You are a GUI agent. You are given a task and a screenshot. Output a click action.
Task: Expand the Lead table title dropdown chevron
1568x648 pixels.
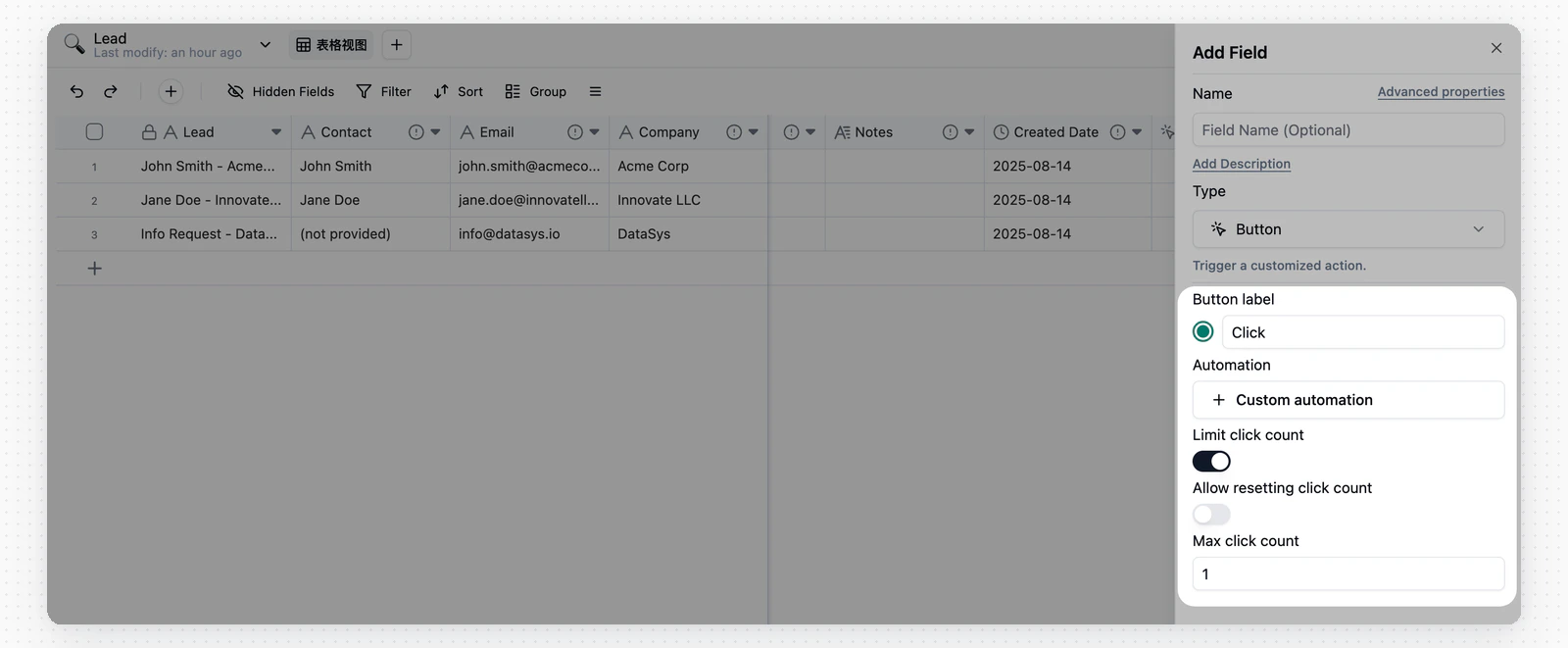point(265,45)
